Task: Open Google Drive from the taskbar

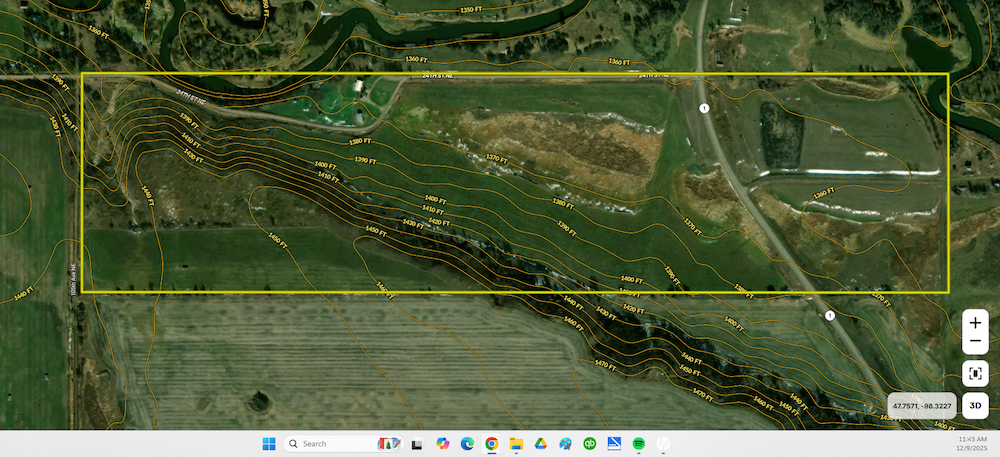Action: 540,444
